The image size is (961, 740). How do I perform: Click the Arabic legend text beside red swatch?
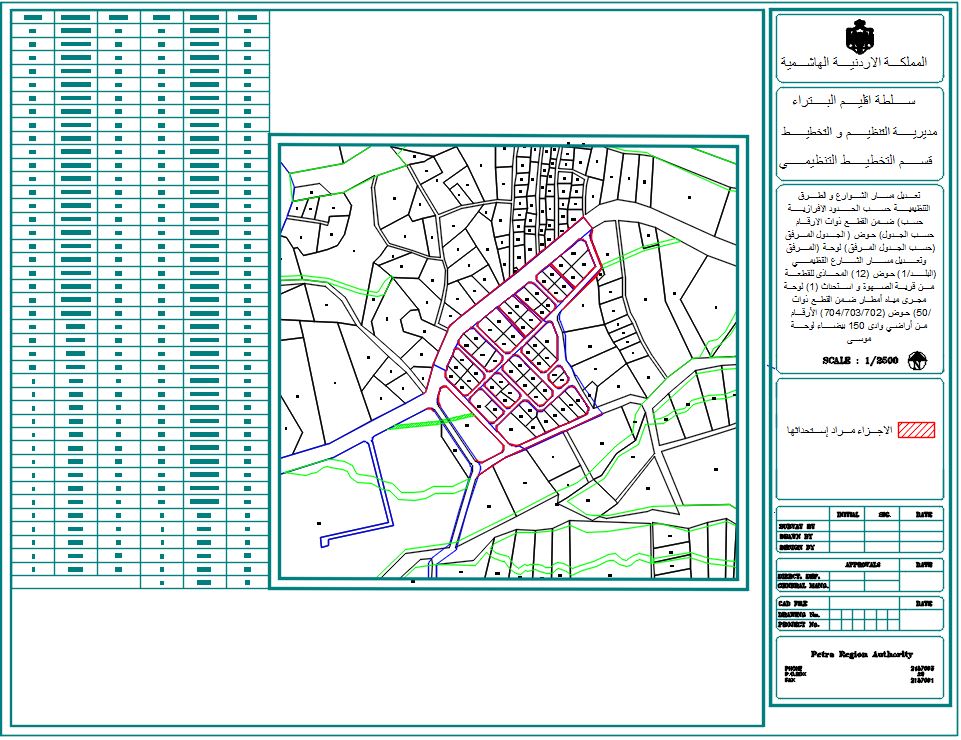(839, 429)
